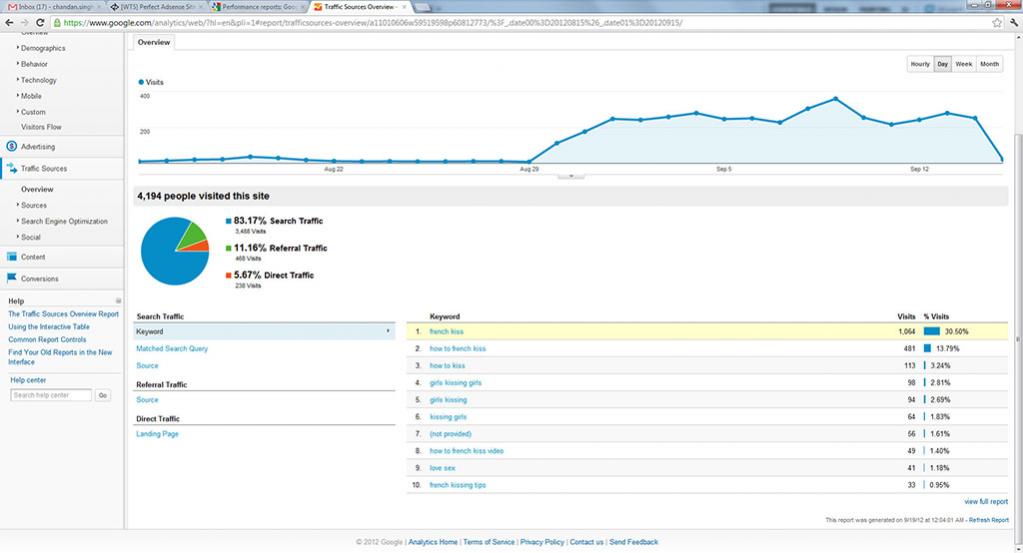Close the Traffic Sources Overview tab
This screenshot has width=1023, height=553.
coord(404,7)
